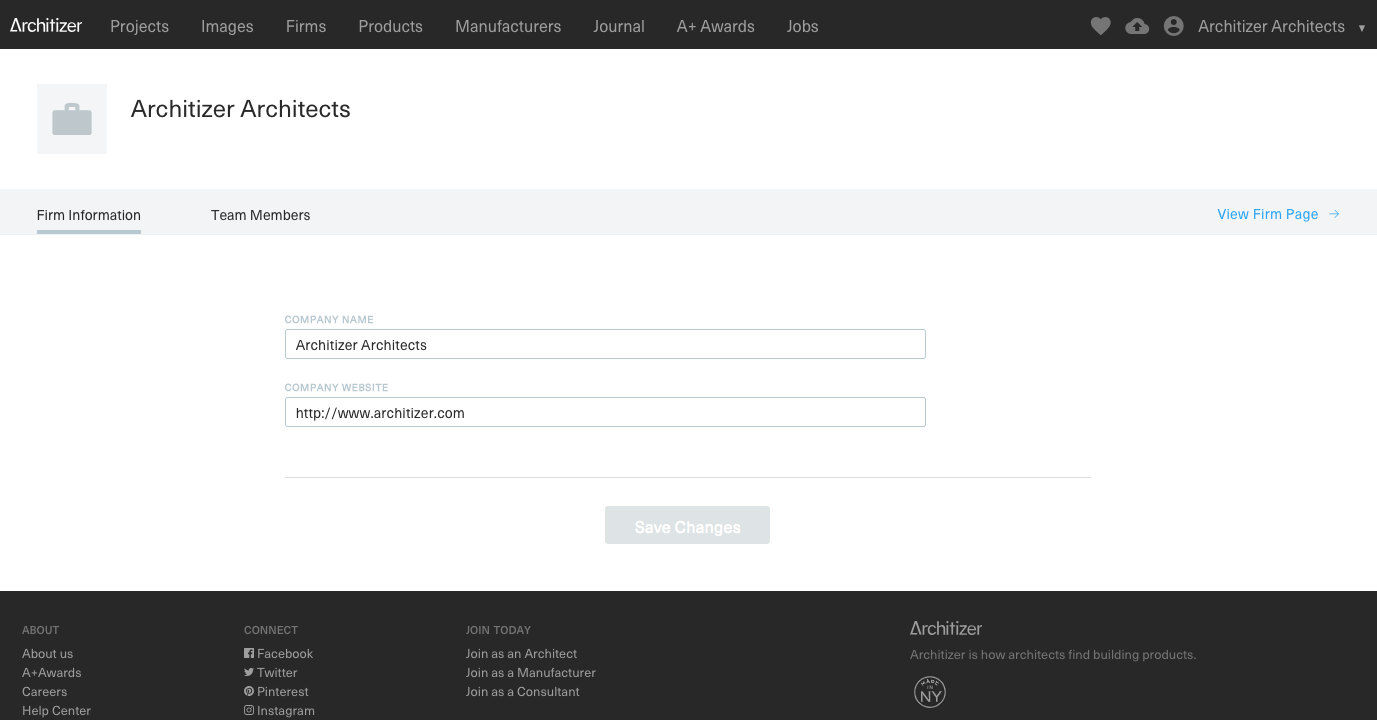Open the Architizer Architects account menu
This screenshot has width=1377, height=720.
(1271, 26)
